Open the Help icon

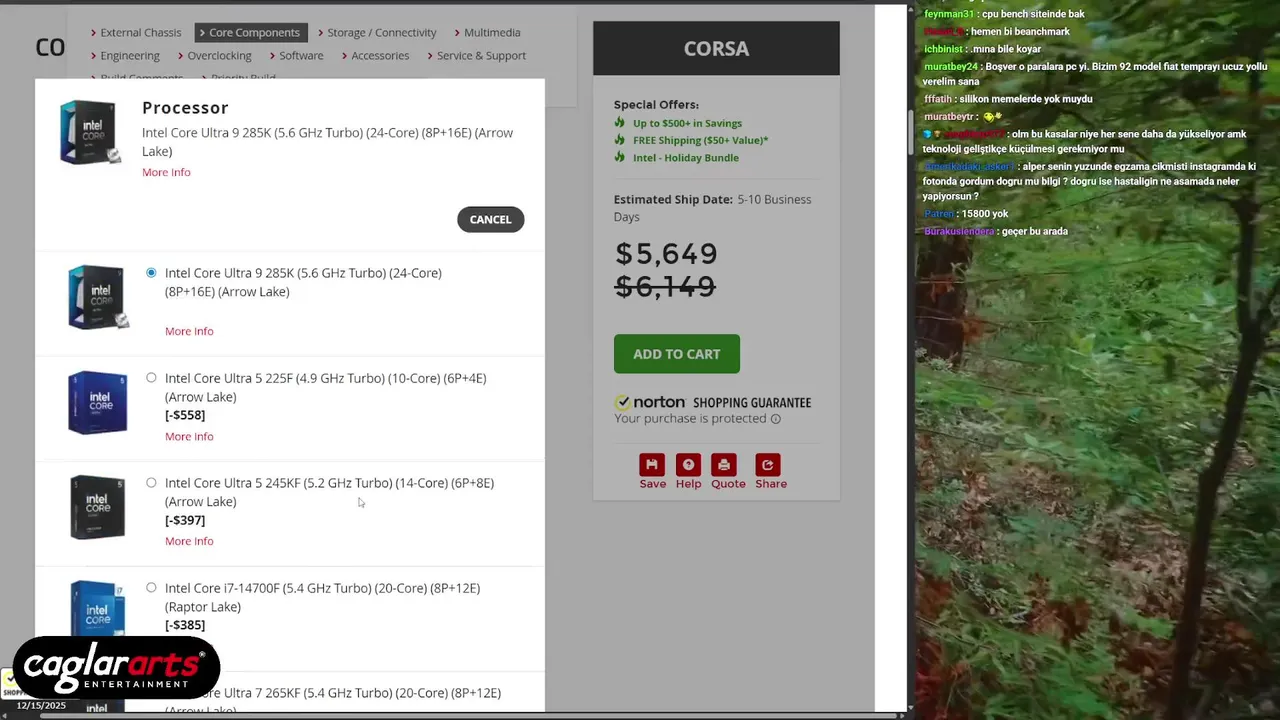pos(688,465)
